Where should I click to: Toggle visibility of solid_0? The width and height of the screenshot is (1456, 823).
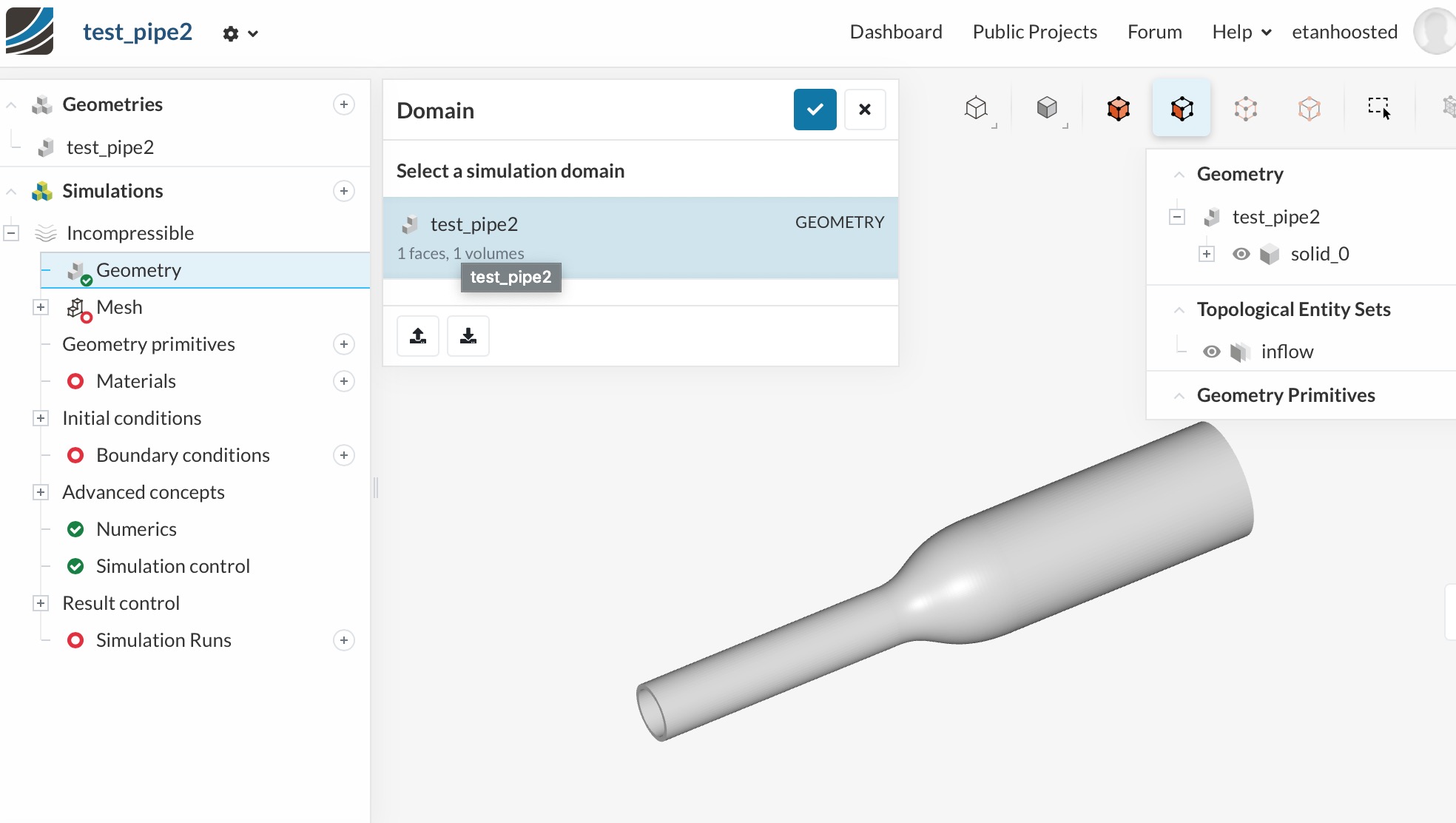click(x=1241, y=254)
